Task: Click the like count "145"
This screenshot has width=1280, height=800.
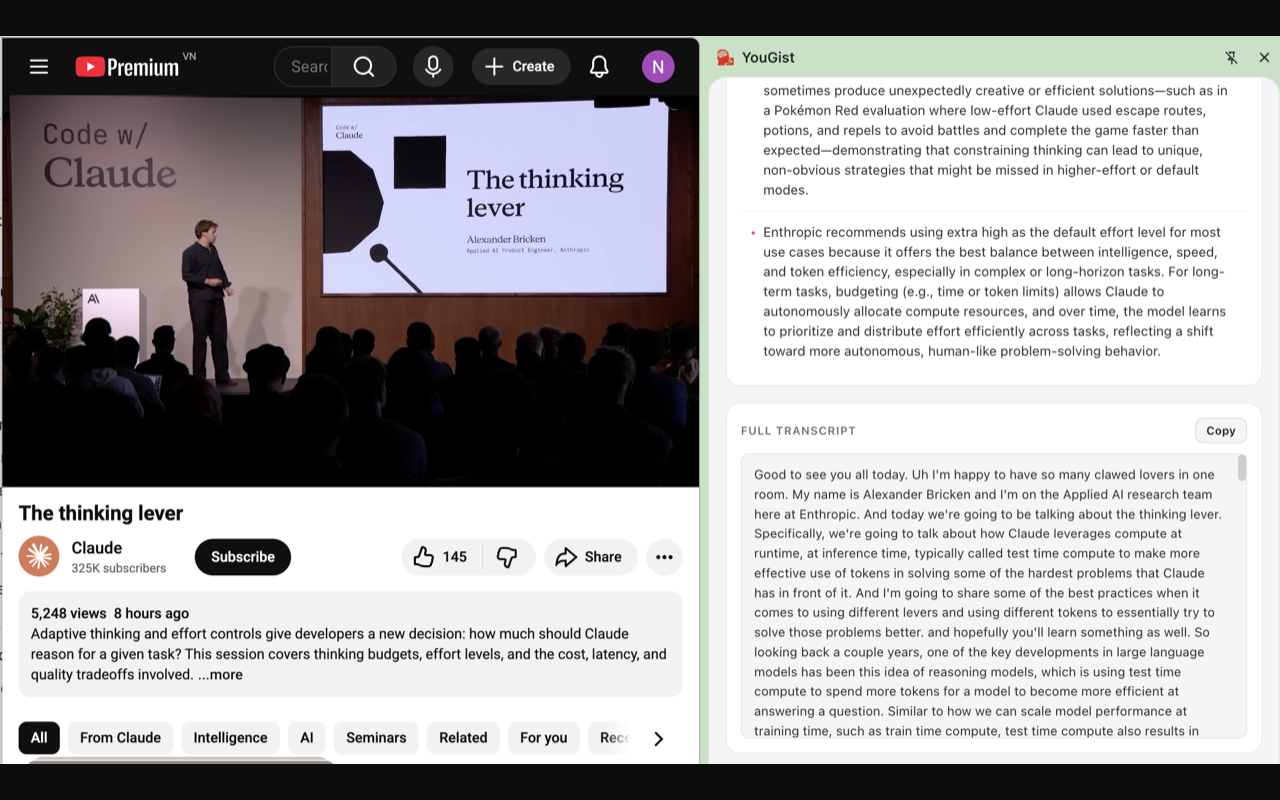Action: (455, 557)
